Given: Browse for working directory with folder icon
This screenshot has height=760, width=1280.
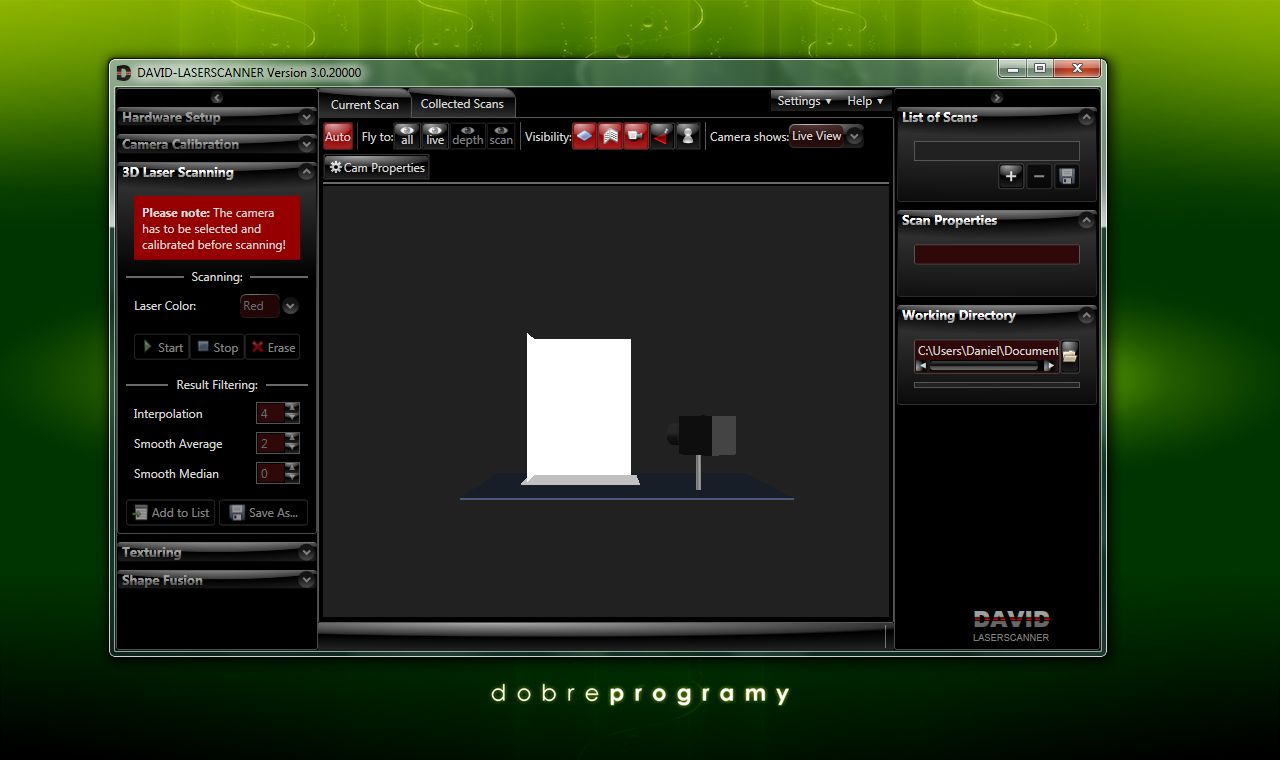Looking at the screenshot, I should pyautogui.click(x=1070, y=355).
